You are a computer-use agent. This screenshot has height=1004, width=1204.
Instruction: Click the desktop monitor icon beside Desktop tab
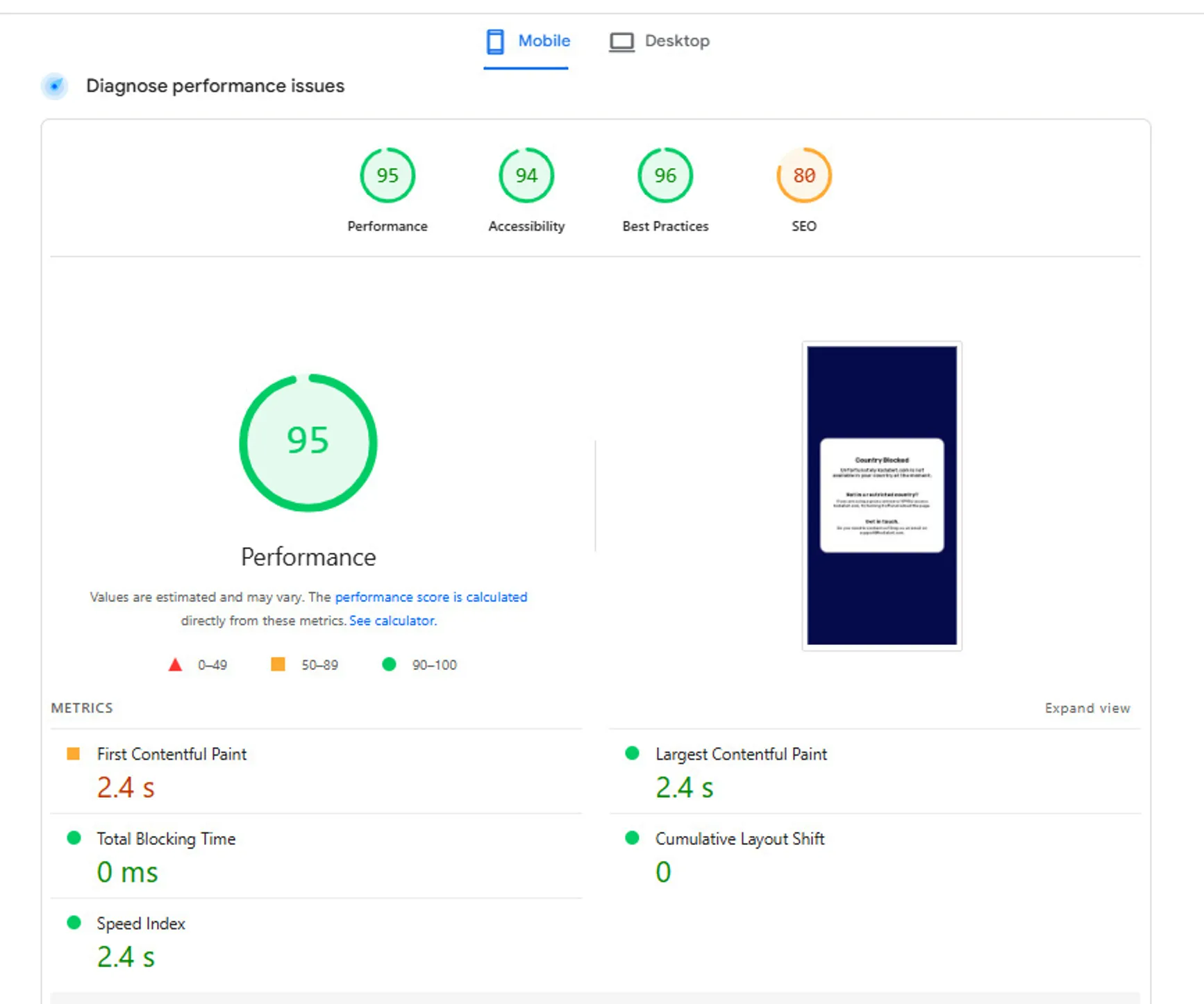pyautogui.click(x=622, y=41)
